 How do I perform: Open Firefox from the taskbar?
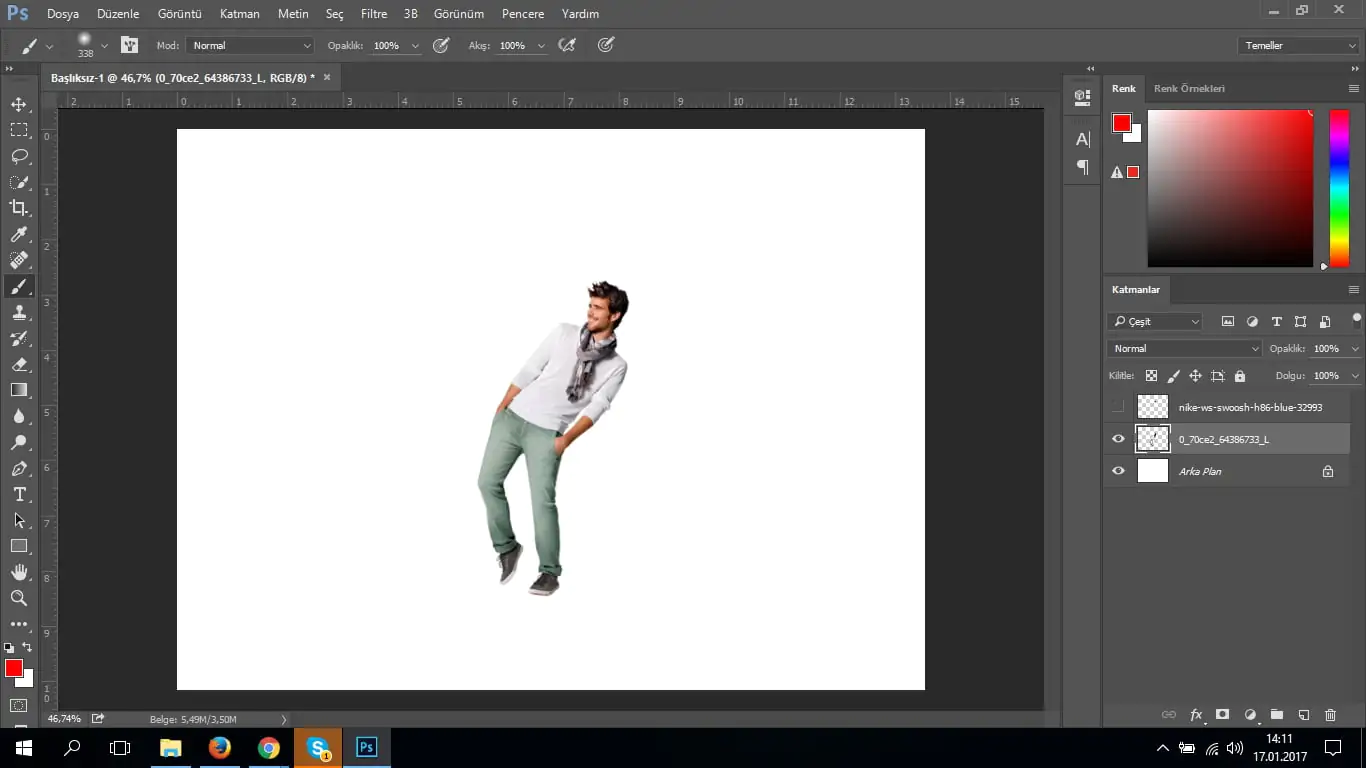219,748
